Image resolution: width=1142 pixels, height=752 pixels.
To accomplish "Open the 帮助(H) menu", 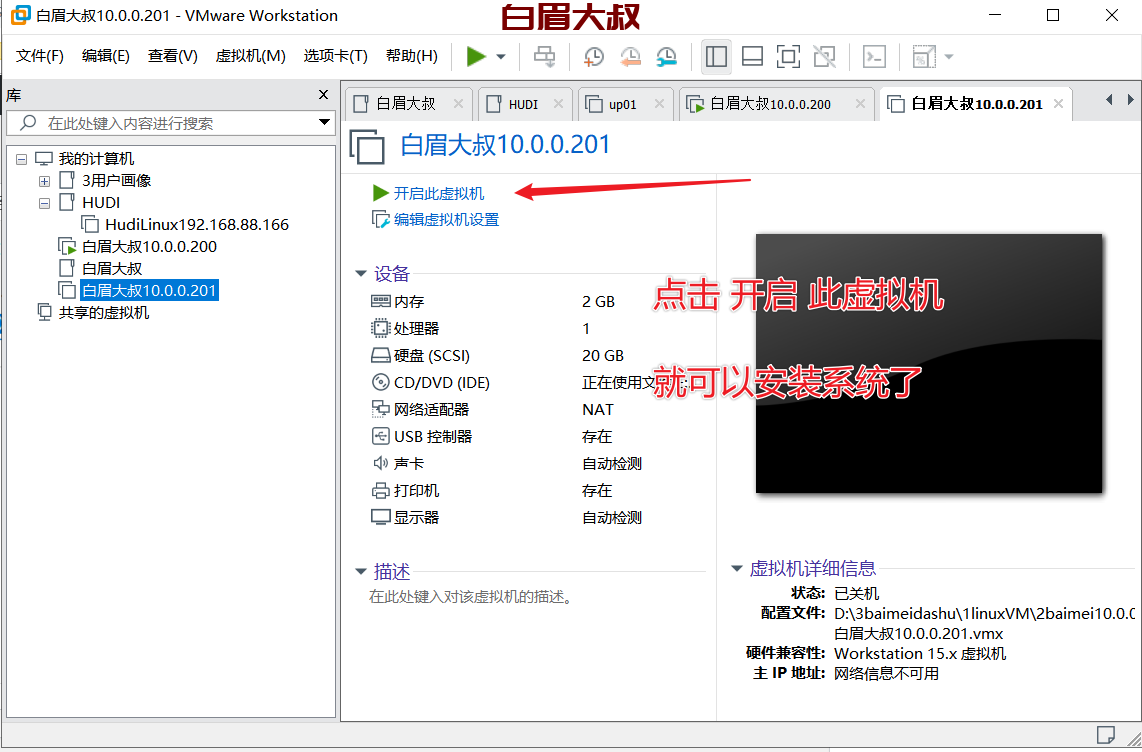I will click(411, 56).
